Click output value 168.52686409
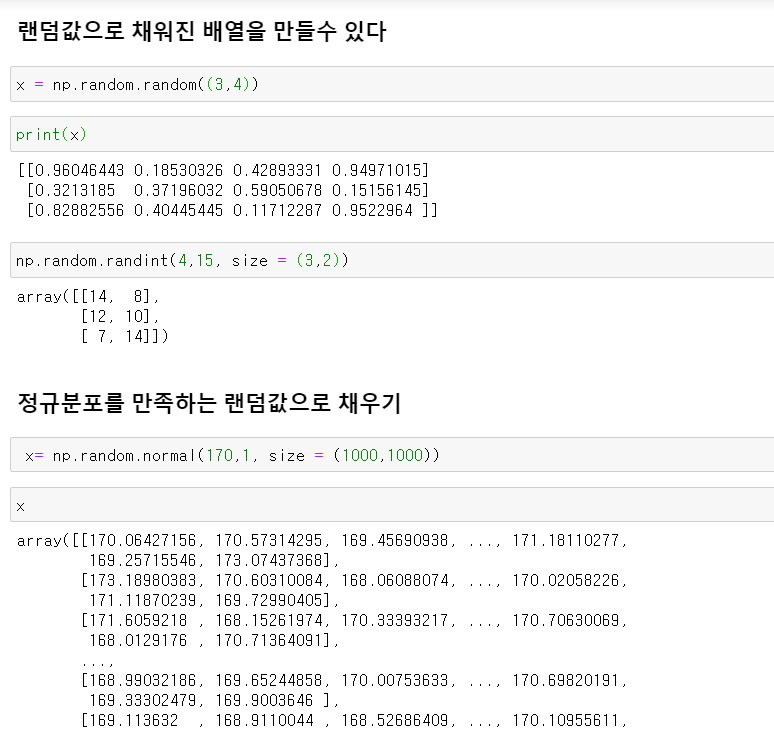The width and height of the screenshot is (774, 729). click(x=394, y=720)
